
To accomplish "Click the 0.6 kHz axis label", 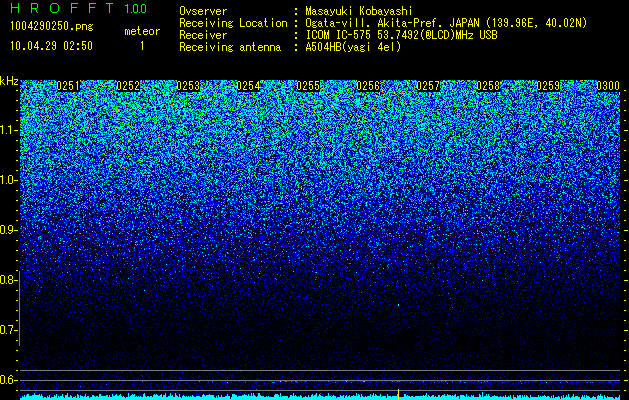I will [x=8, y=380].
